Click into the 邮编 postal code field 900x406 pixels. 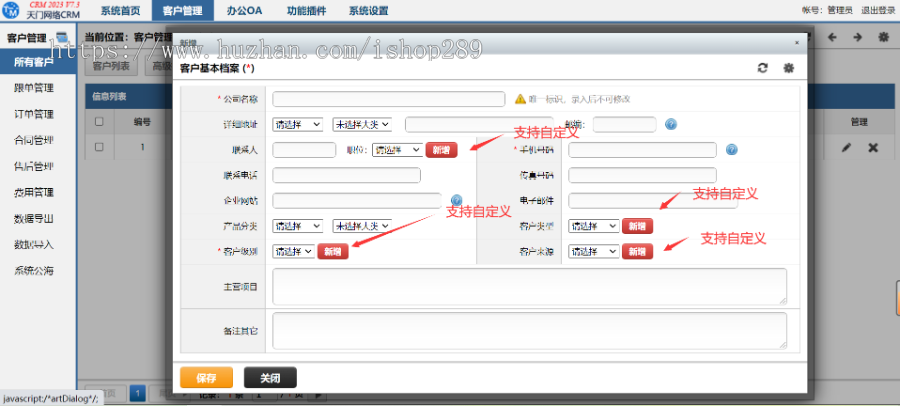coord(624,124)
